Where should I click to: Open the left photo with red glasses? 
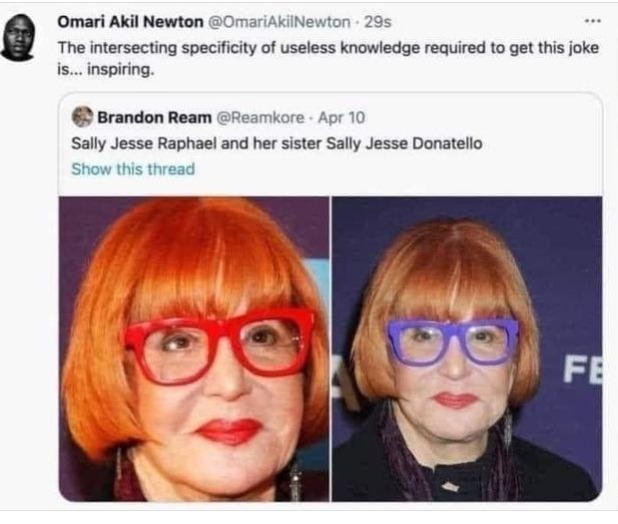194,348
